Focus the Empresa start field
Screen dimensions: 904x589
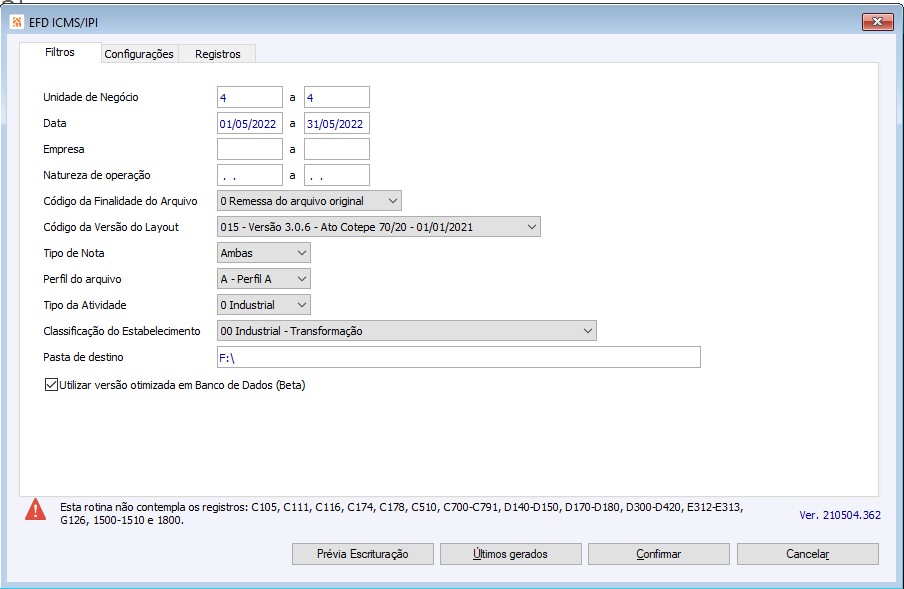tap(250, 149)
